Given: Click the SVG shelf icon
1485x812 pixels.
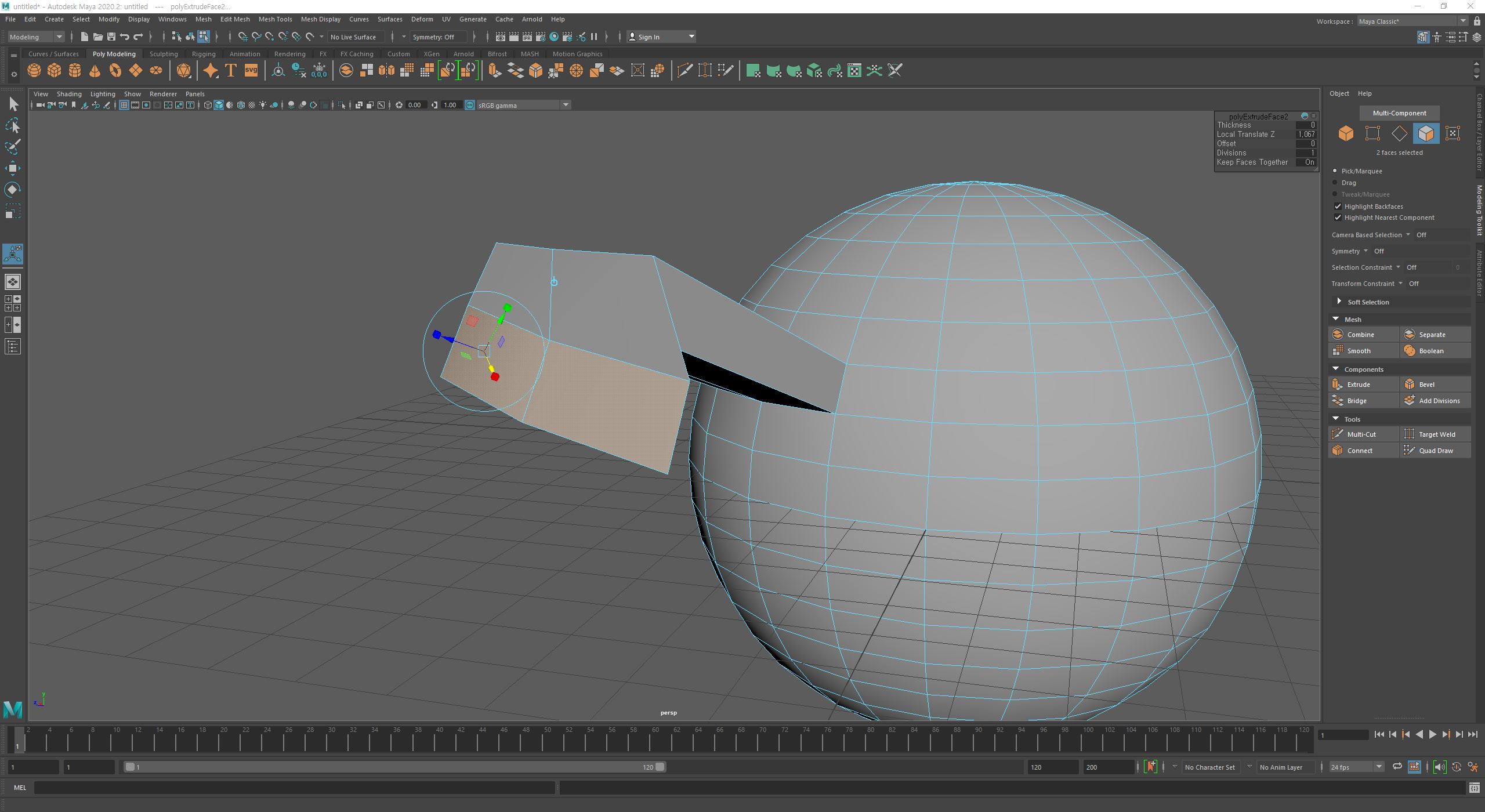Looking at the screenshot, I should pyautogui.click(x=251, y=71).
